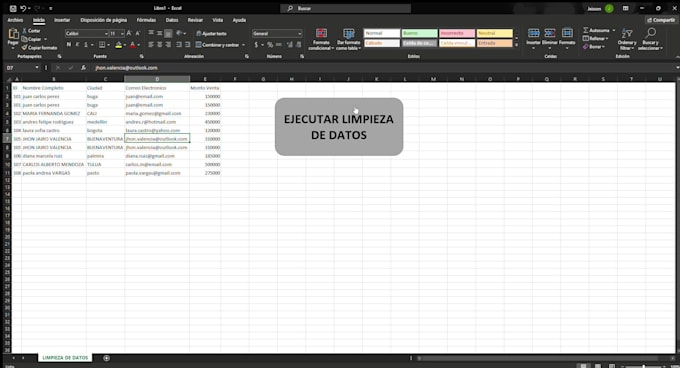Image resolution: width=680 pixels, height=368 pixels.
Task: Click the Save icon in the title bar
Action: point(13,8)
